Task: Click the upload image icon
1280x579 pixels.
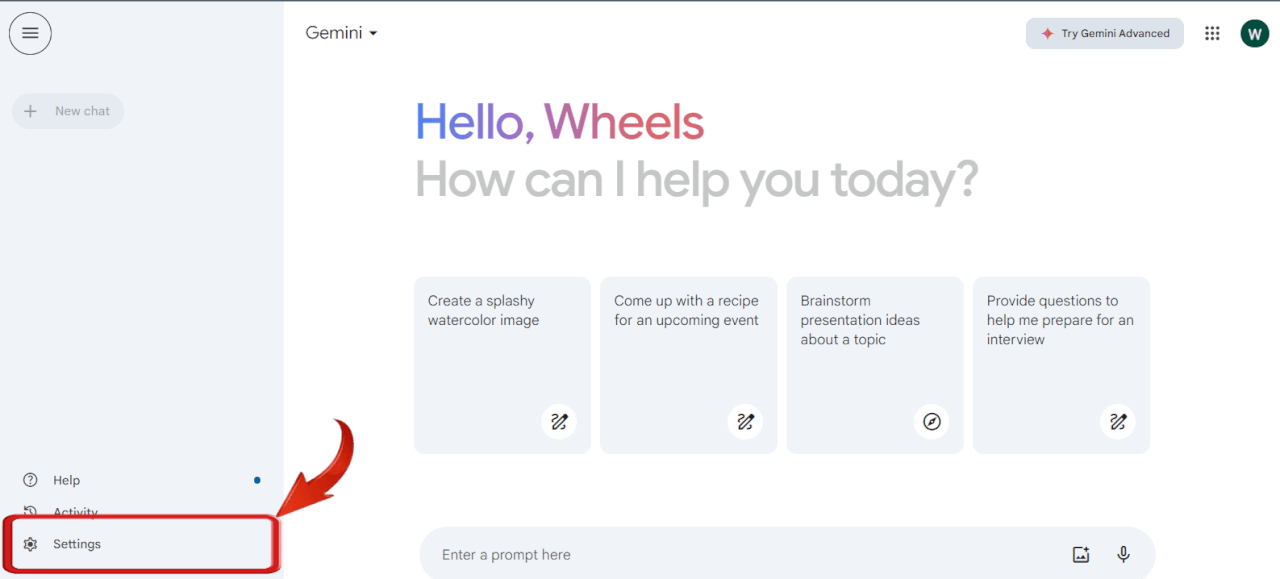Action: pyautogui.click(x=1080, y=554)
